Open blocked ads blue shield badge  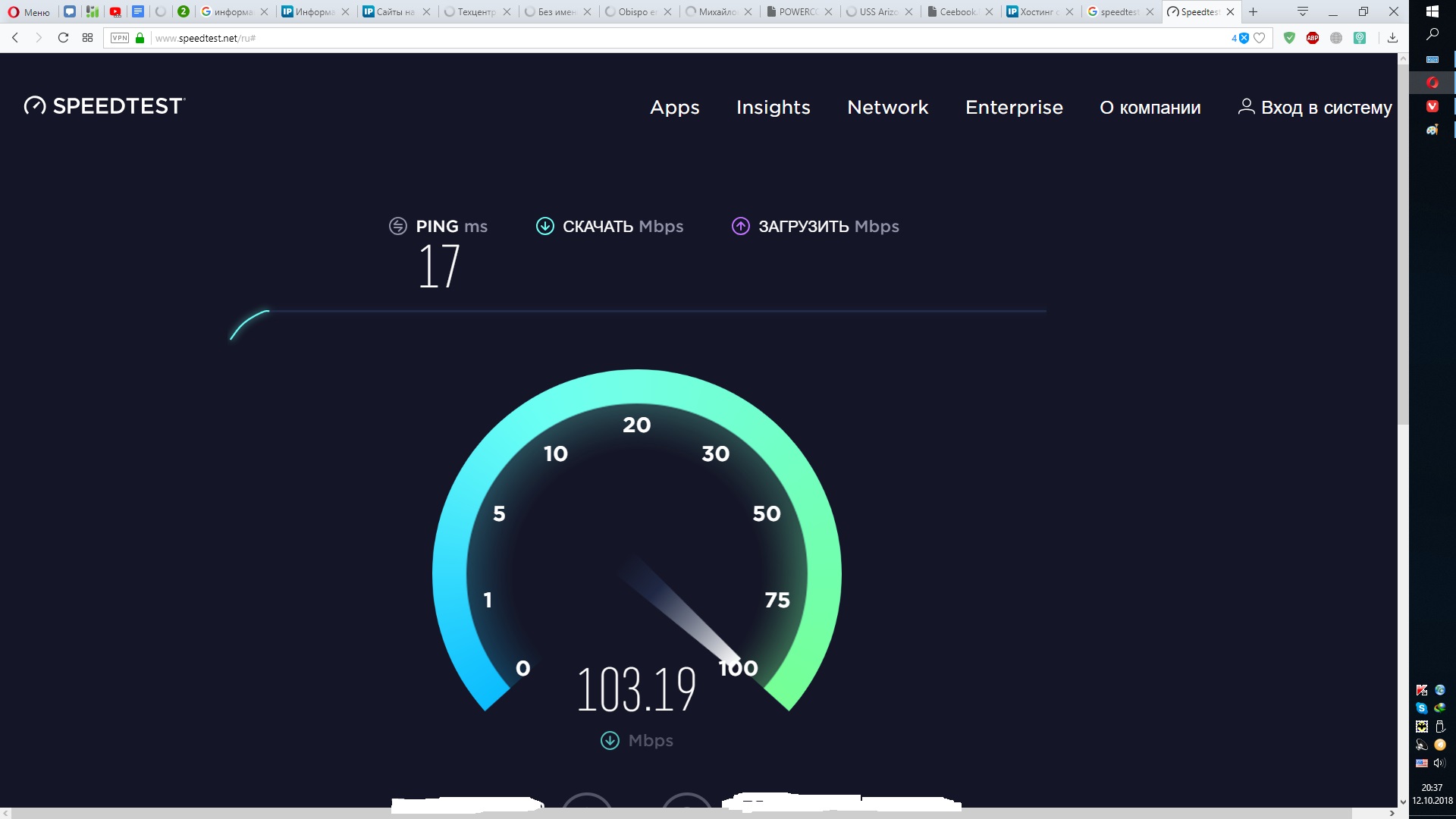[1242, 38]
